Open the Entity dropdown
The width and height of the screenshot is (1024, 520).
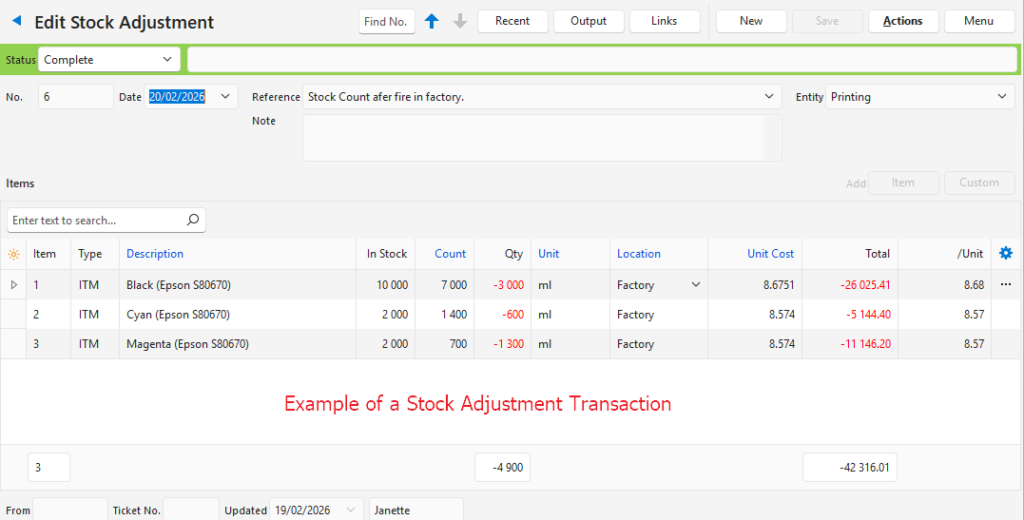1002,97
